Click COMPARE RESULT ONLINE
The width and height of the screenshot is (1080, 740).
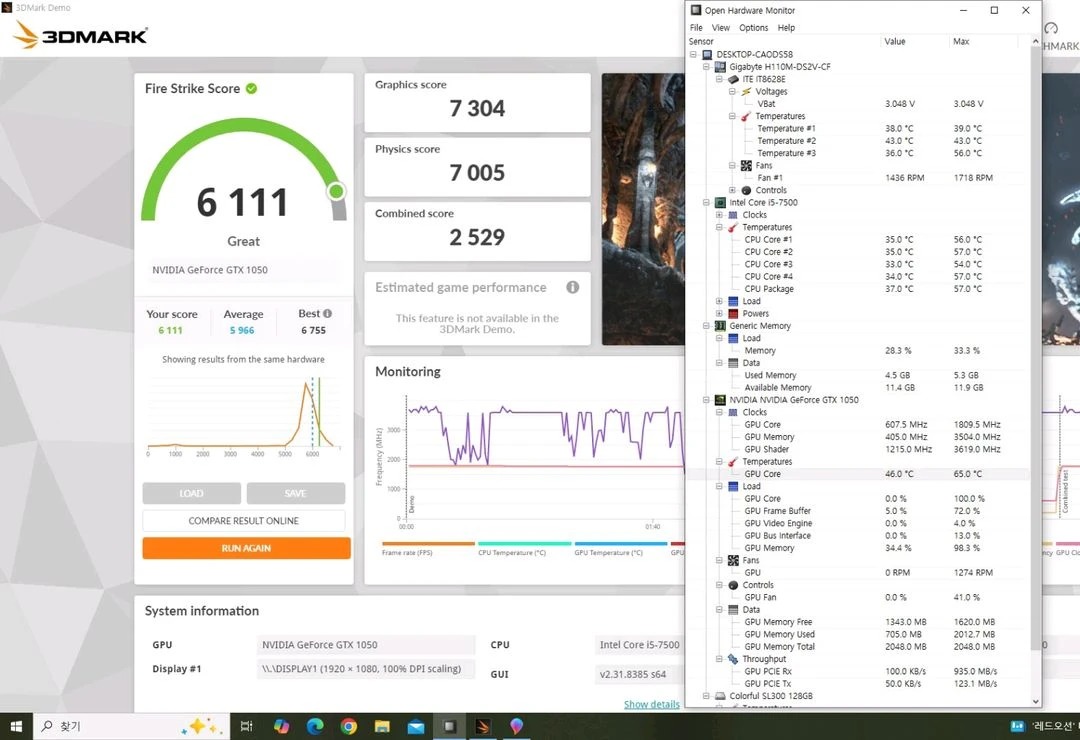[x=244, y=521]
